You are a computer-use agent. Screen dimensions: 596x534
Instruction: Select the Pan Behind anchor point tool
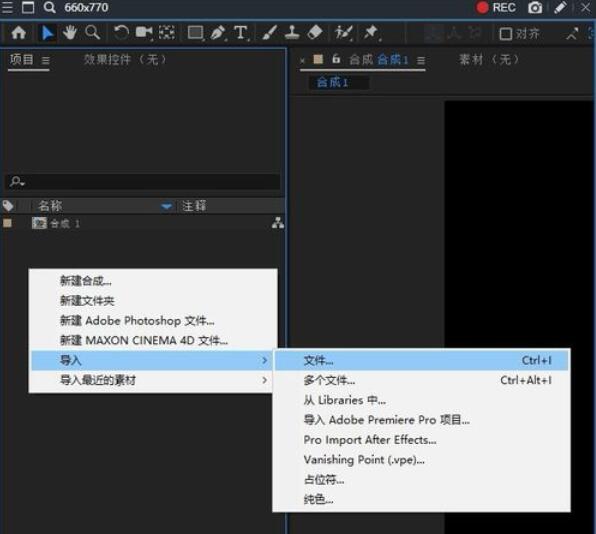point(167,33)
